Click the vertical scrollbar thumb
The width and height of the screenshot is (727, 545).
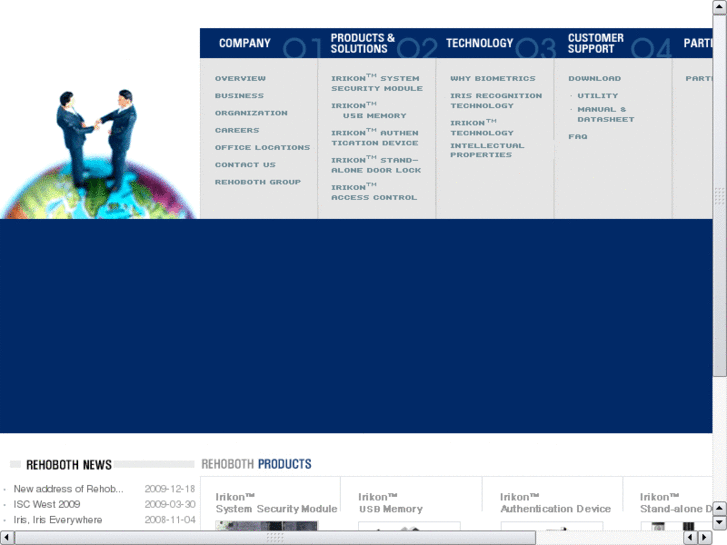(719, 196)
